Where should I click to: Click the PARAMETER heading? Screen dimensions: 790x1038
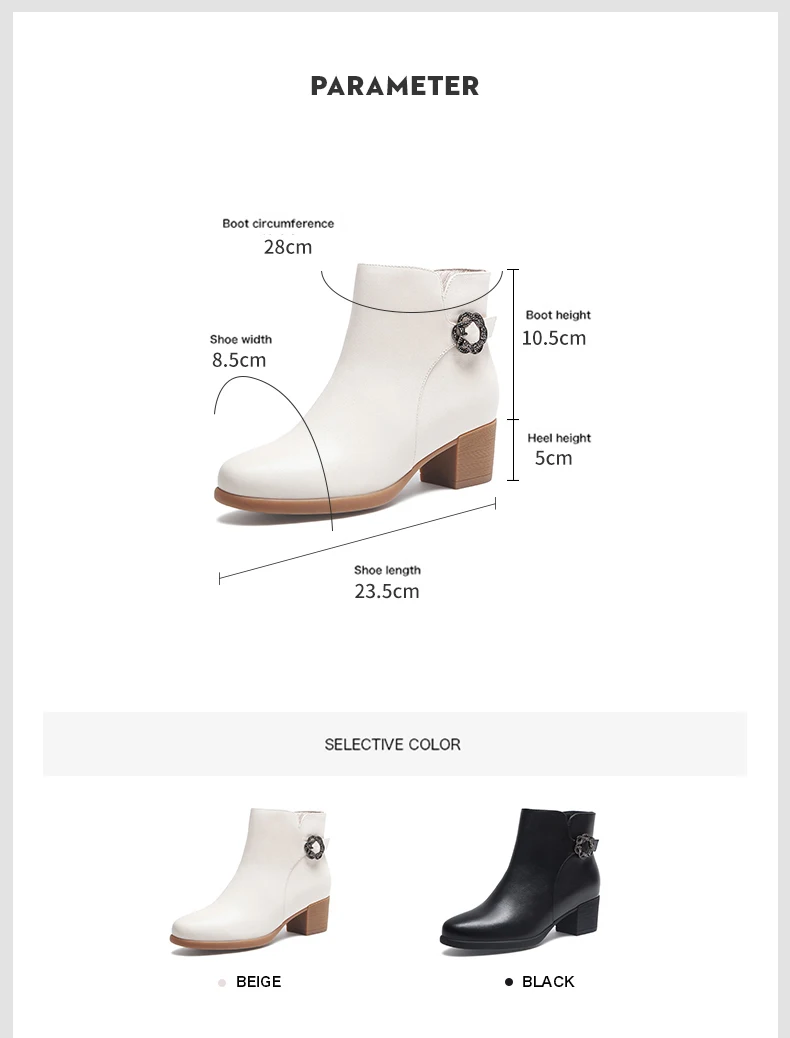coord(395,86)
